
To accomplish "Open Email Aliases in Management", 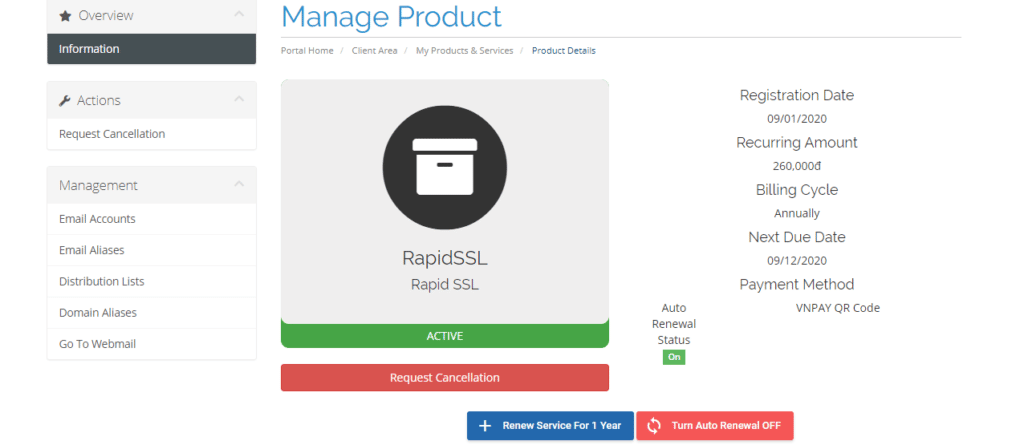I will click(92, 250).
